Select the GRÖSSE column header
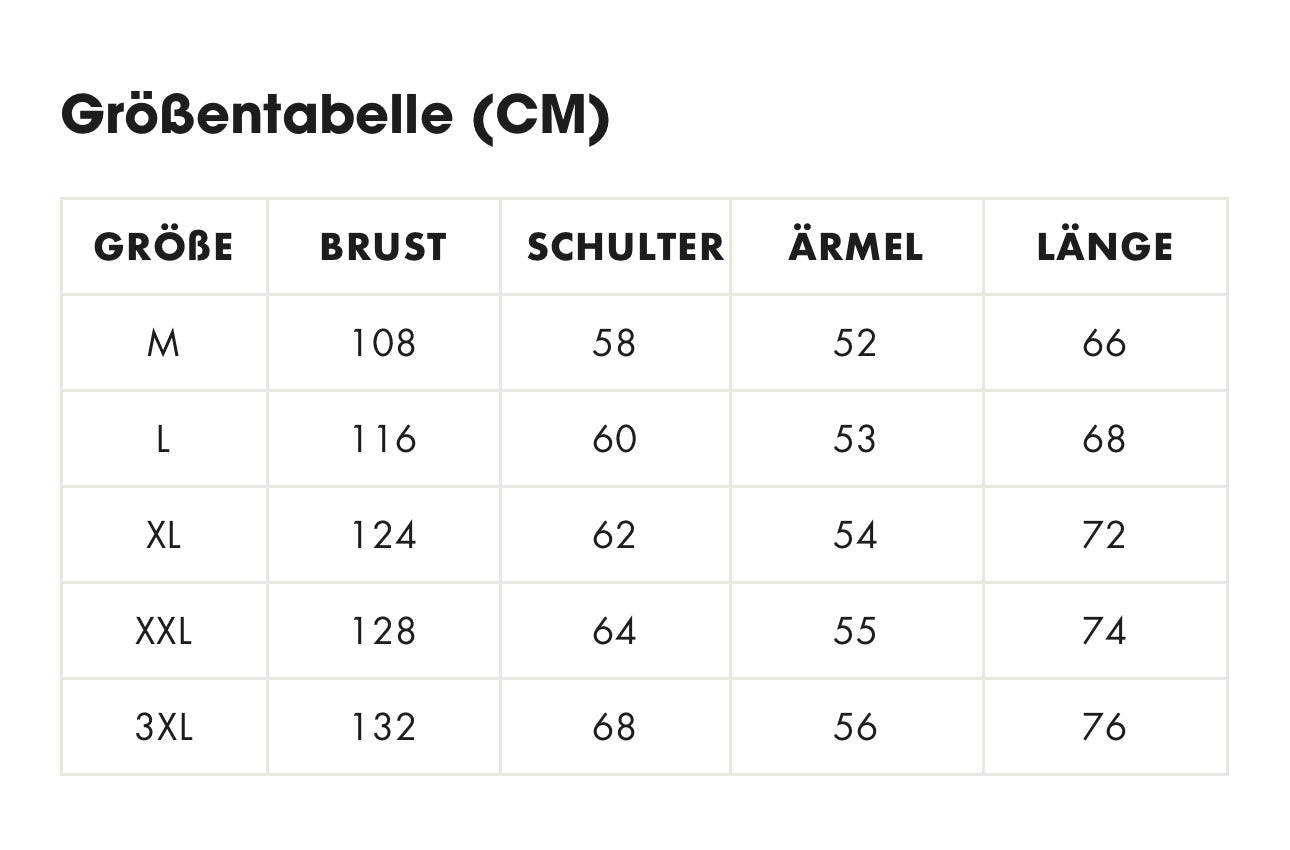 point(163,247)
